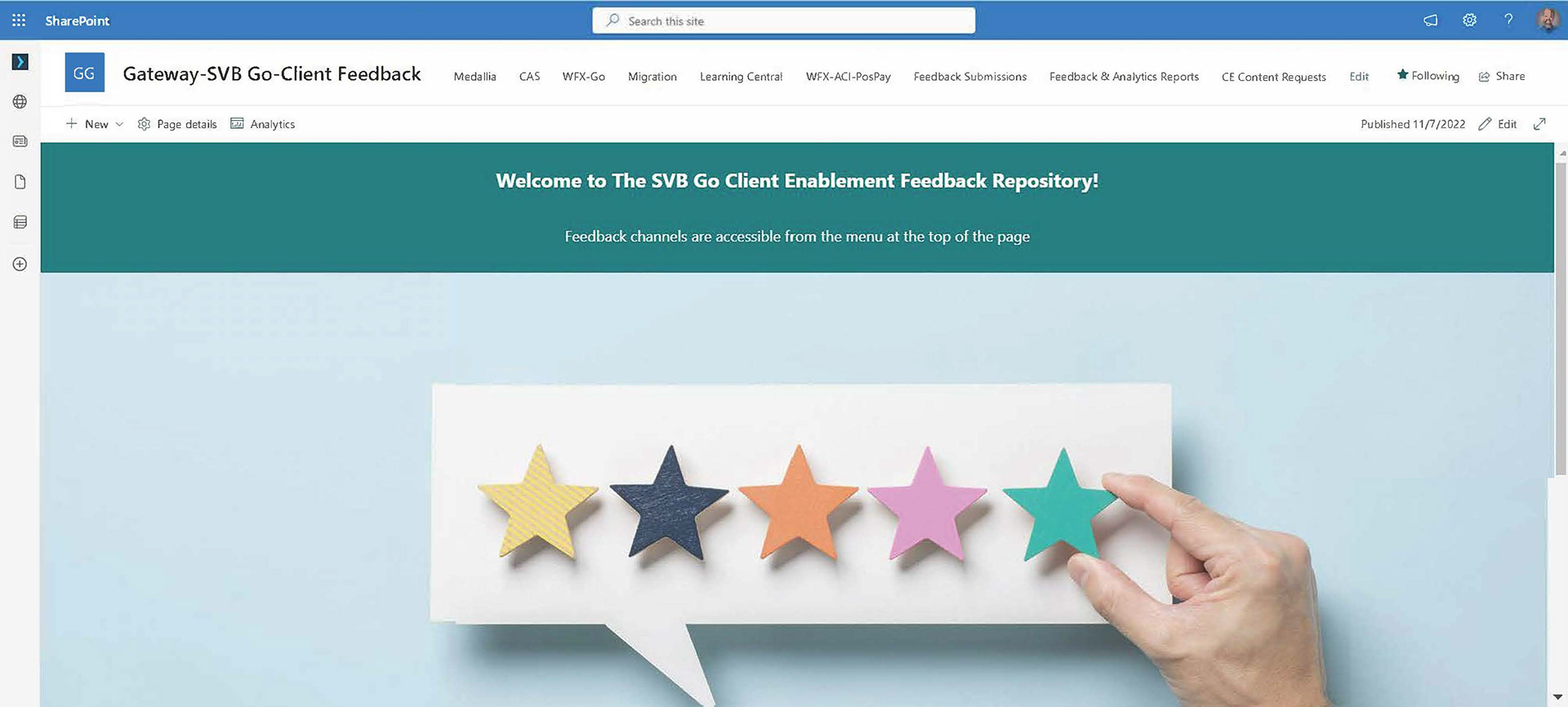This screenshot has height=707, width=1568.
Task: Open the app launcher waffle icon
Action: click(x=19, y=20)
